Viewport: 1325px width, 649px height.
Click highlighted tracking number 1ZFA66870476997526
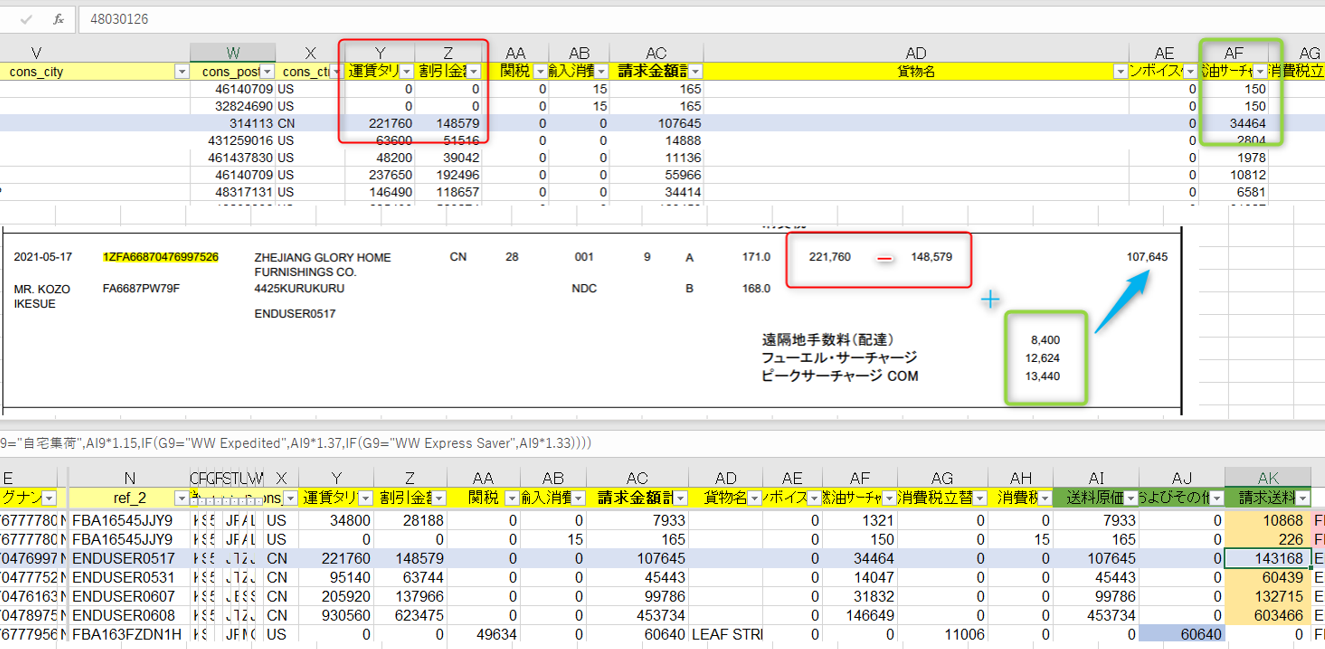click(x=161, y=257)
